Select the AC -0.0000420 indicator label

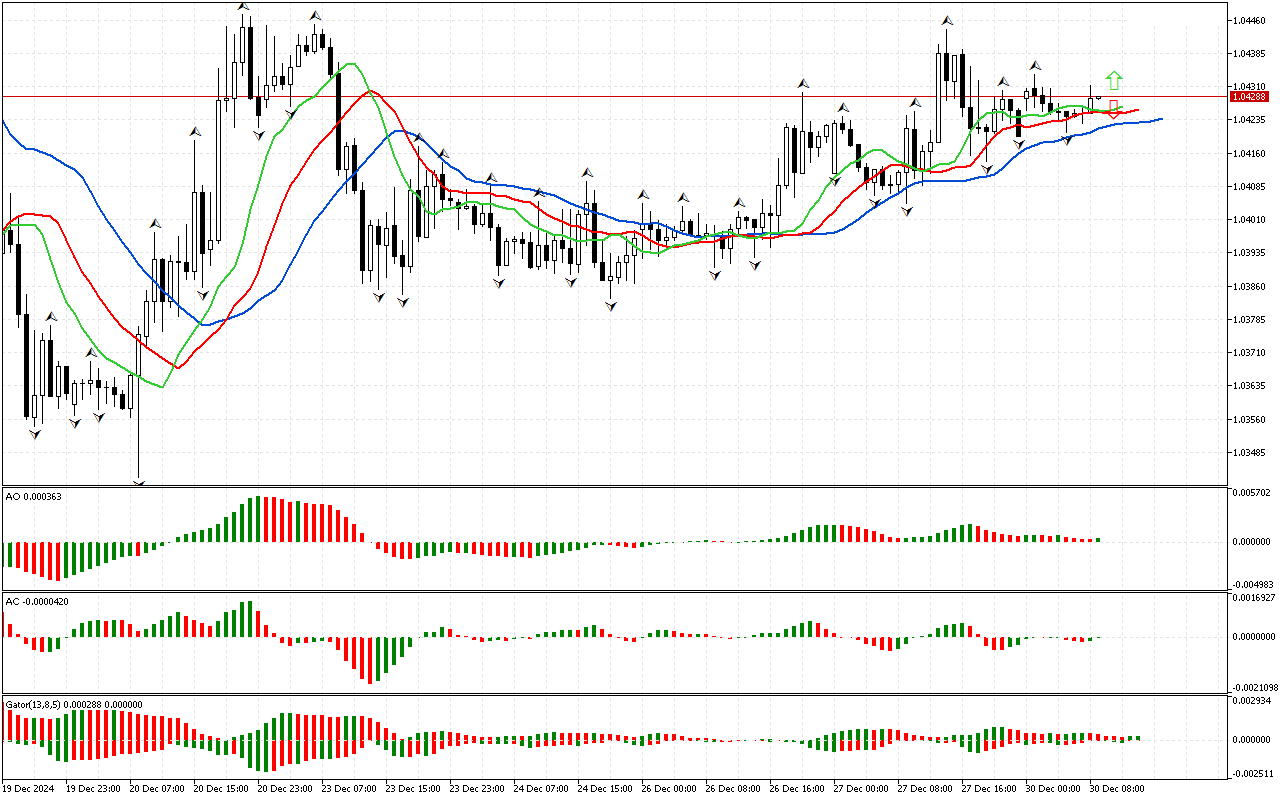pyautogui.click(x=37, y=602)
